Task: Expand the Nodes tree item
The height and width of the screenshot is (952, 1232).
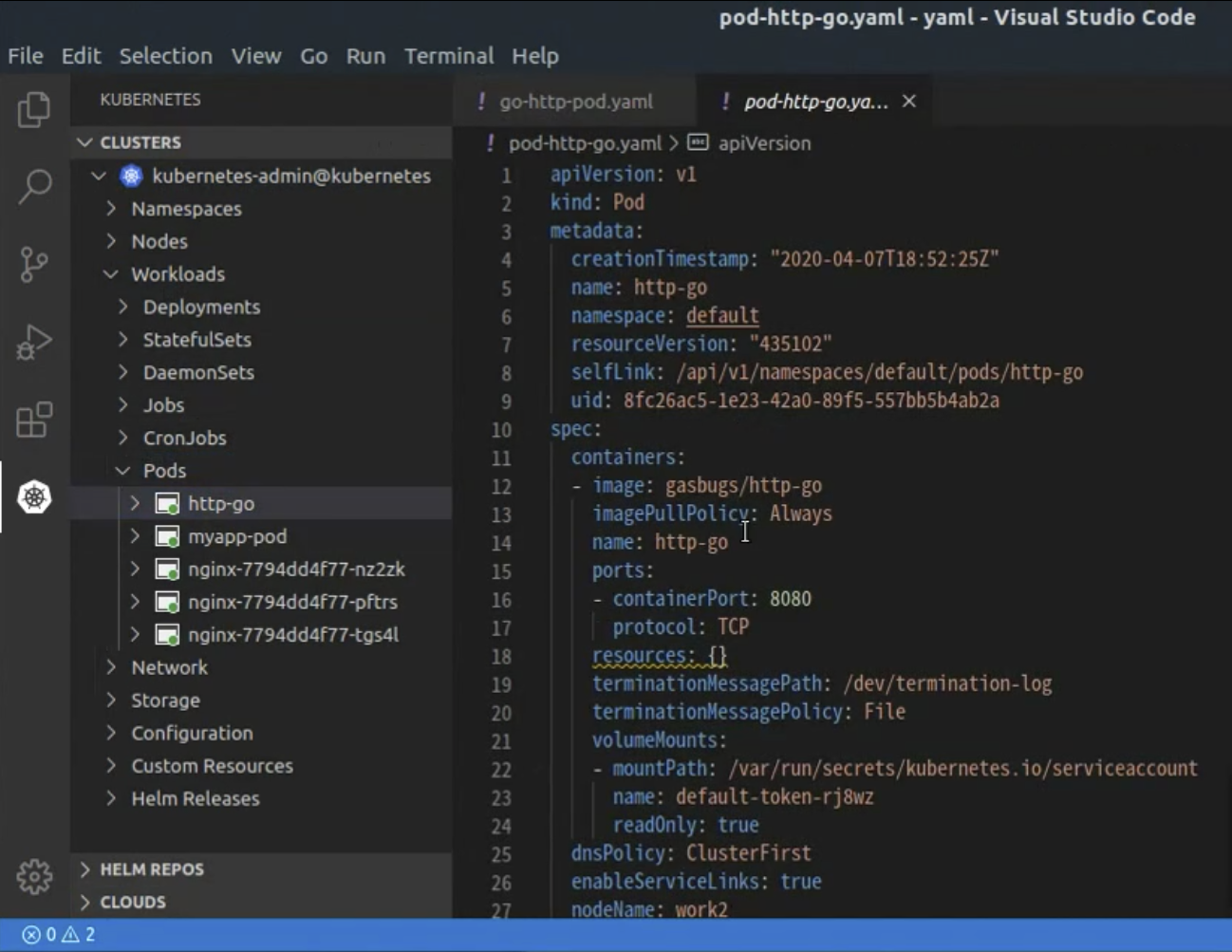Action: click(112, 241)
